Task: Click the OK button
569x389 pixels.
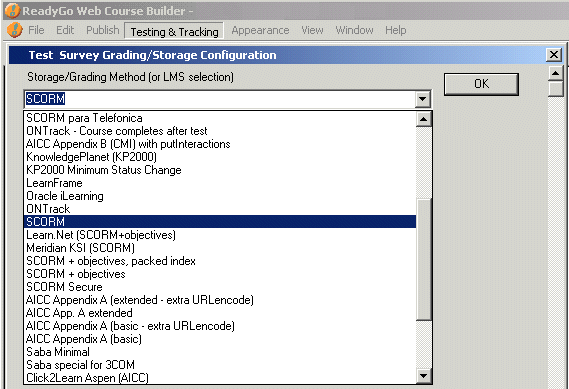Action: tap(481, 84)
